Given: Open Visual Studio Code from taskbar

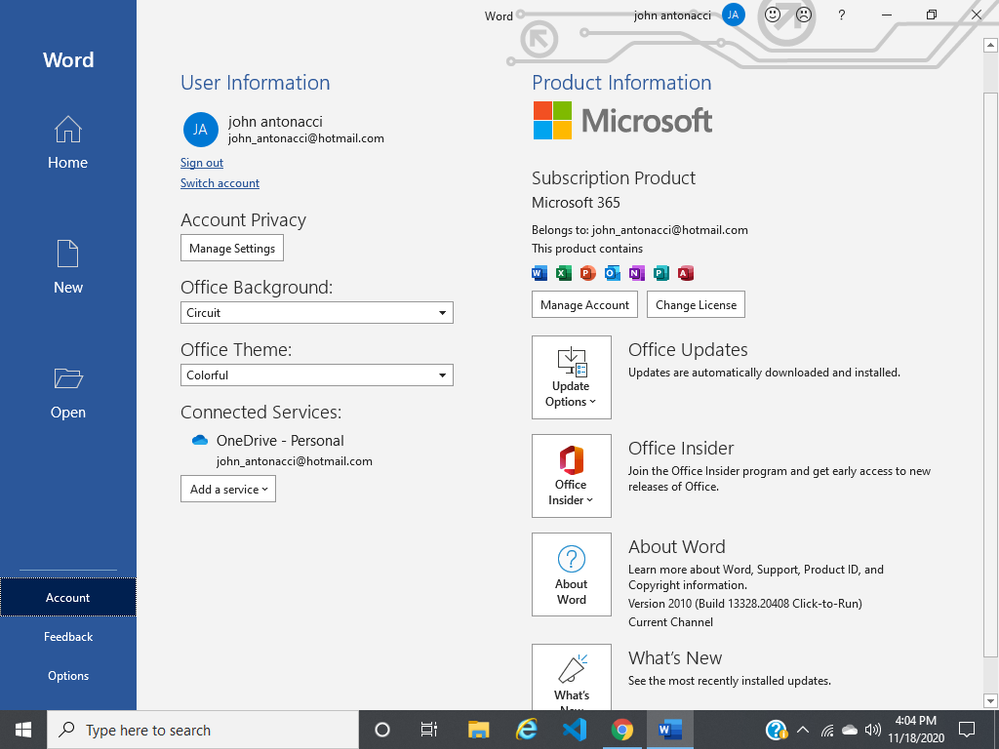Looking at the screenshot, I should click(x=574, y=730).
